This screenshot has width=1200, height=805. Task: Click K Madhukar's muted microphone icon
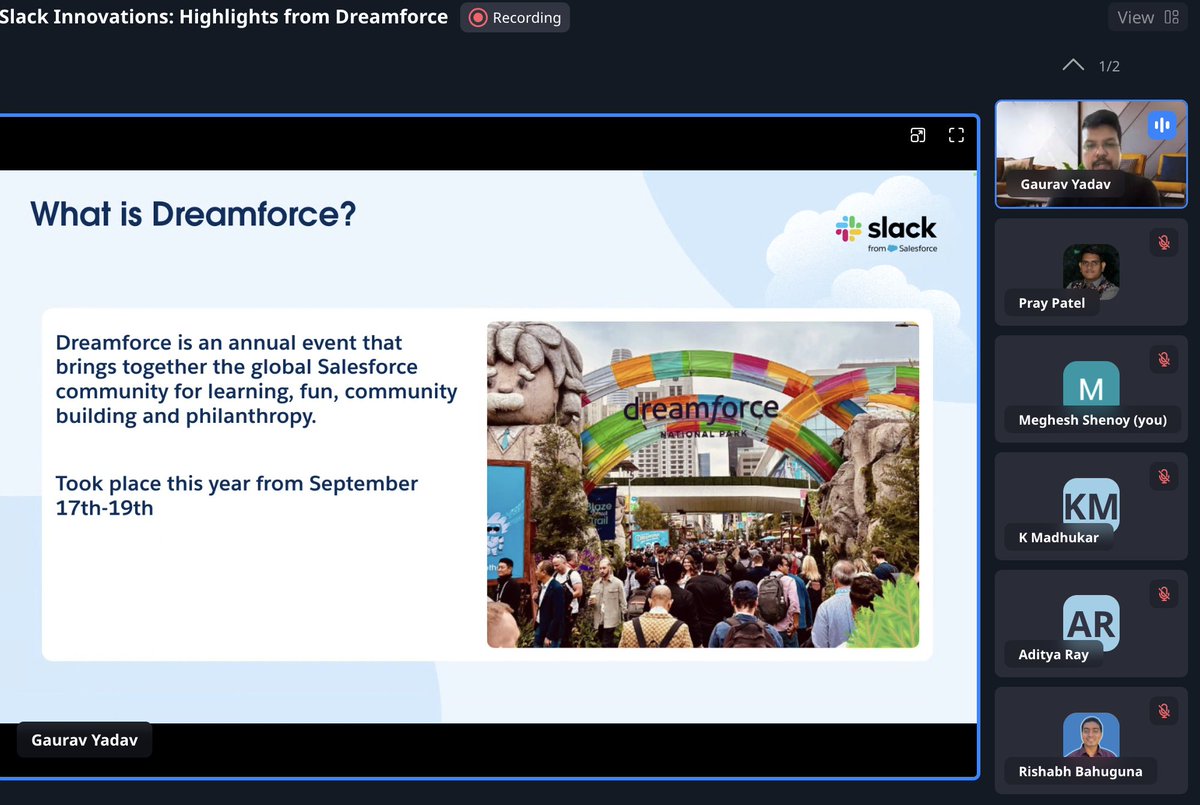click(x=1163, y=476)
